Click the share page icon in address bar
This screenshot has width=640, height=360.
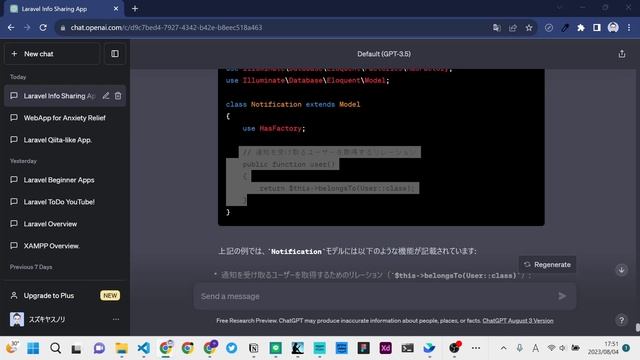(513, 28)
